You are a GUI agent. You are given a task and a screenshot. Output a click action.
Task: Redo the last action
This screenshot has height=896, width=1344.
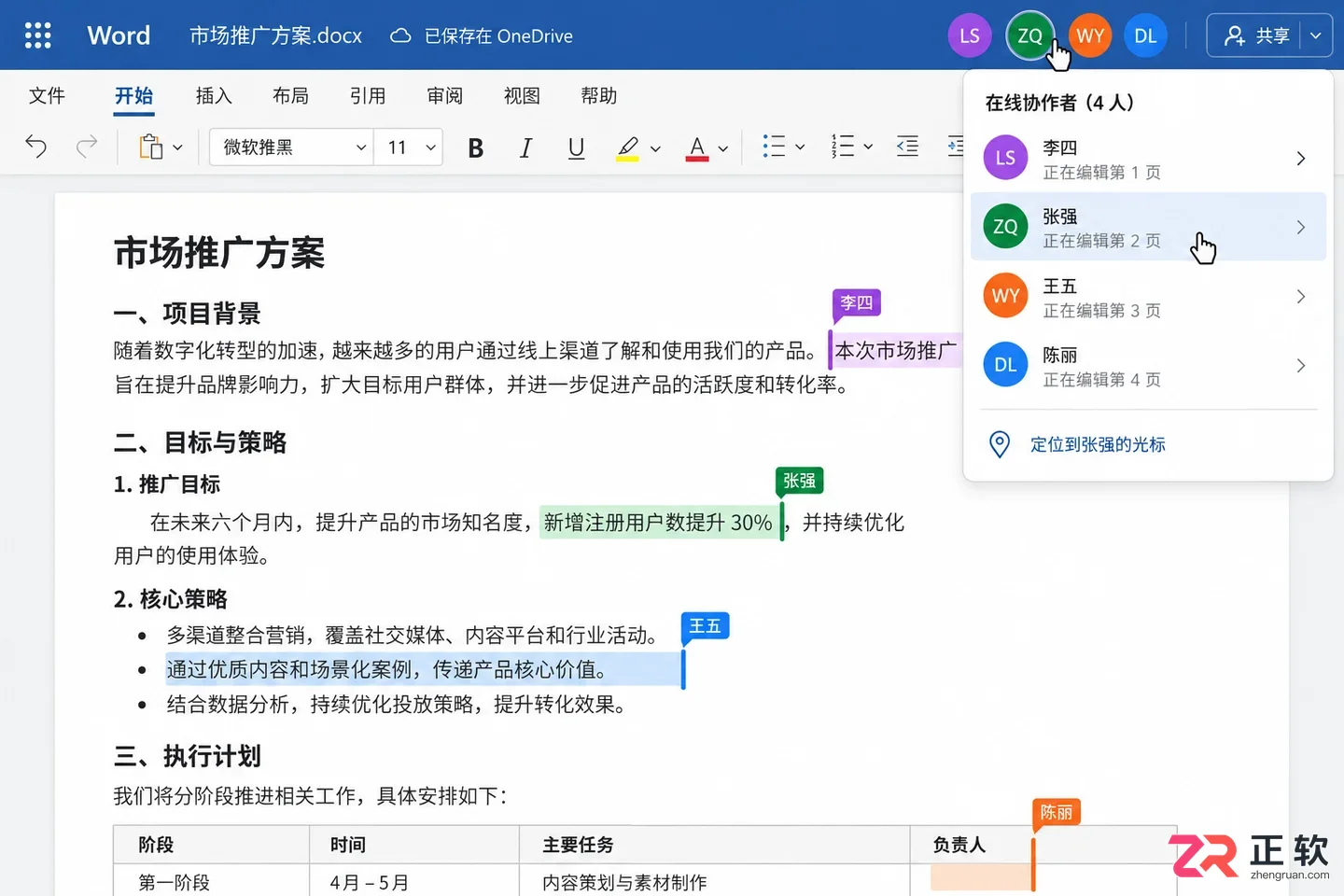tap(87, 147)
